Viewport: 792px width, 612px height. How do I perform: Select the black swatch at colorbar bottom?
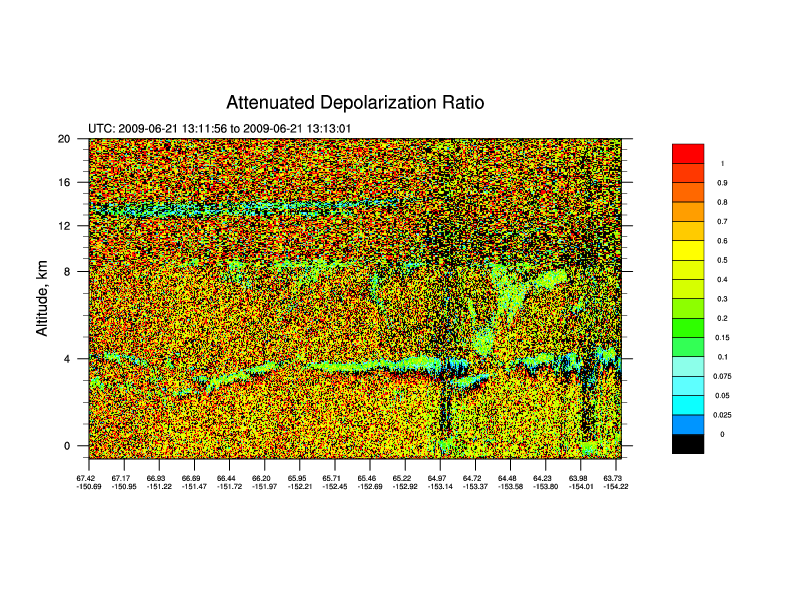coord(688,444)
